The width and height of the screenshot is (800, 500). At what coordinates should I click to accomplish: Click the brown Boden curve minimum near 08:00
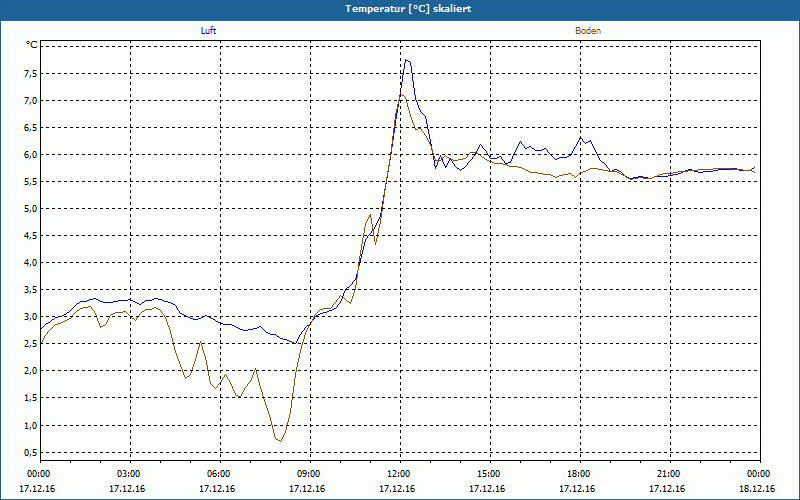[x=280, y=441]
